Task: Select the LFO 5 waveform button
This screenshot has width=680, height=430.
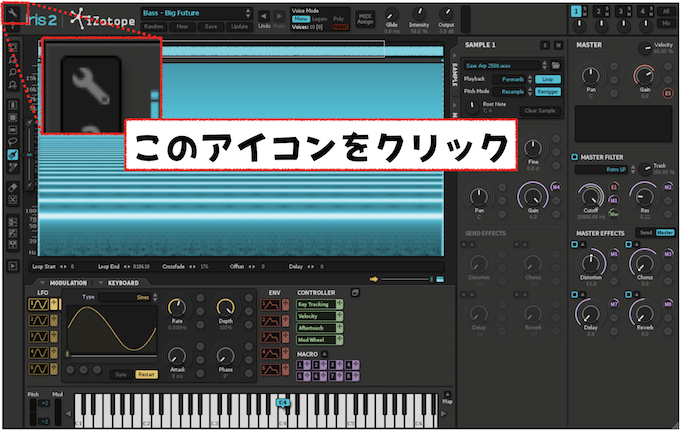Action: [x=39, y=369]
